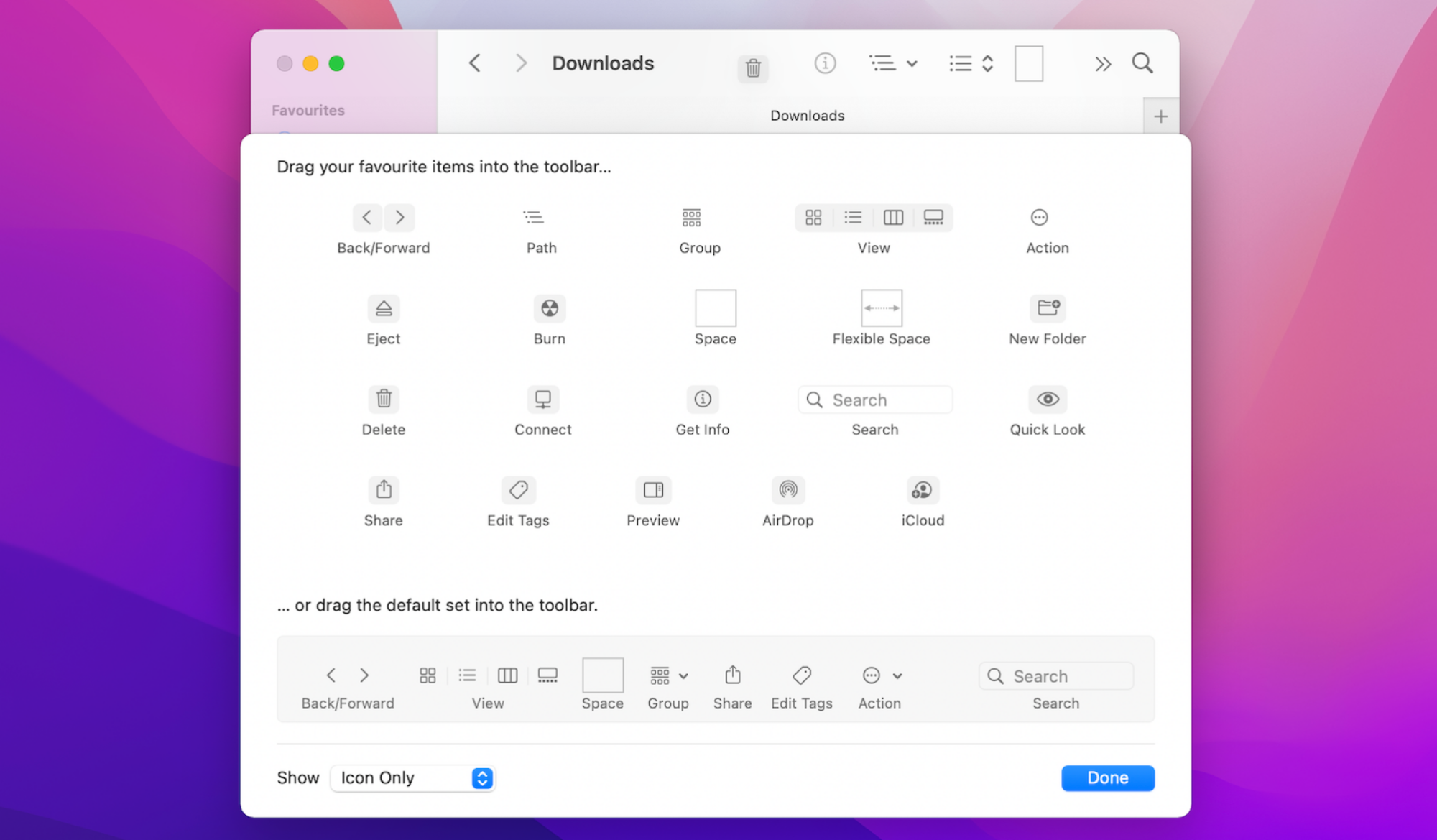
Task: Click the Action ellipsis icon in the palette
Action: pos(1039,217)
